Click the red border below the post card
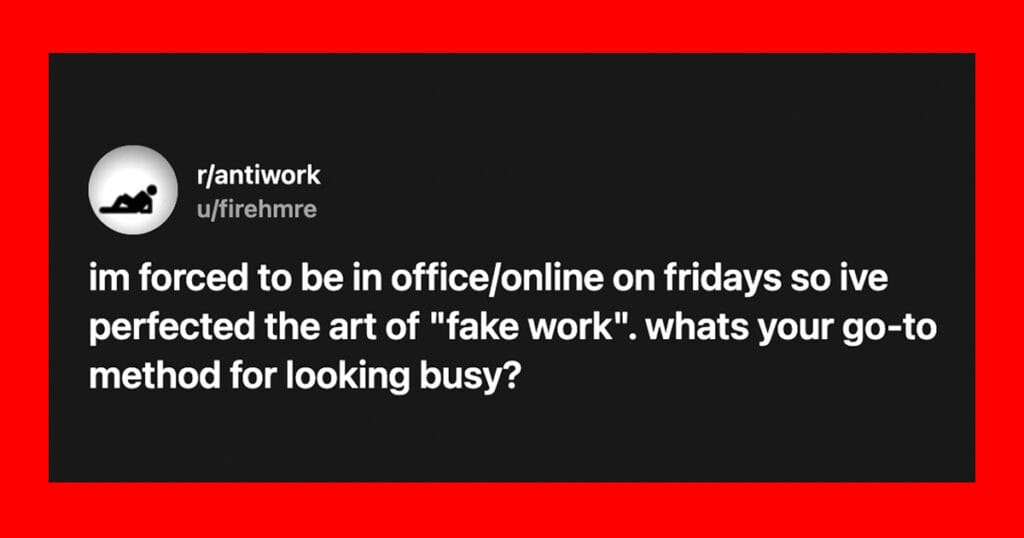1024x538 pixels. 512,510
